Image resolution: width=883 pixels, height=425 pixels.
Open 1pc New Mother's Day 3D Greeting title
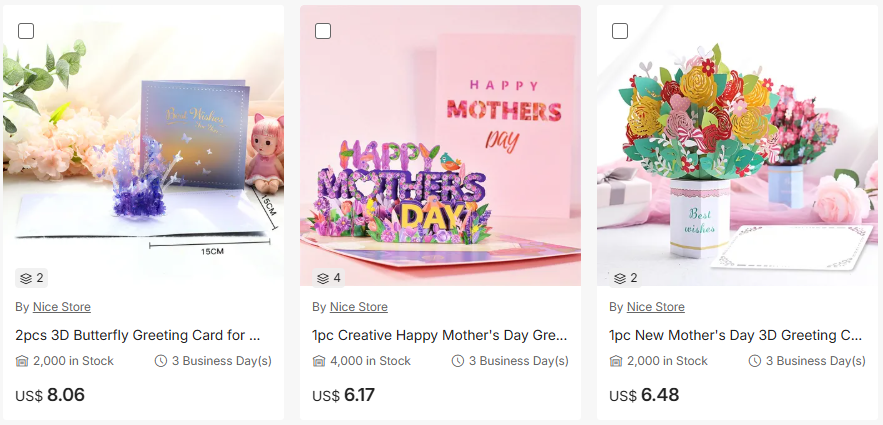(735, 335)
